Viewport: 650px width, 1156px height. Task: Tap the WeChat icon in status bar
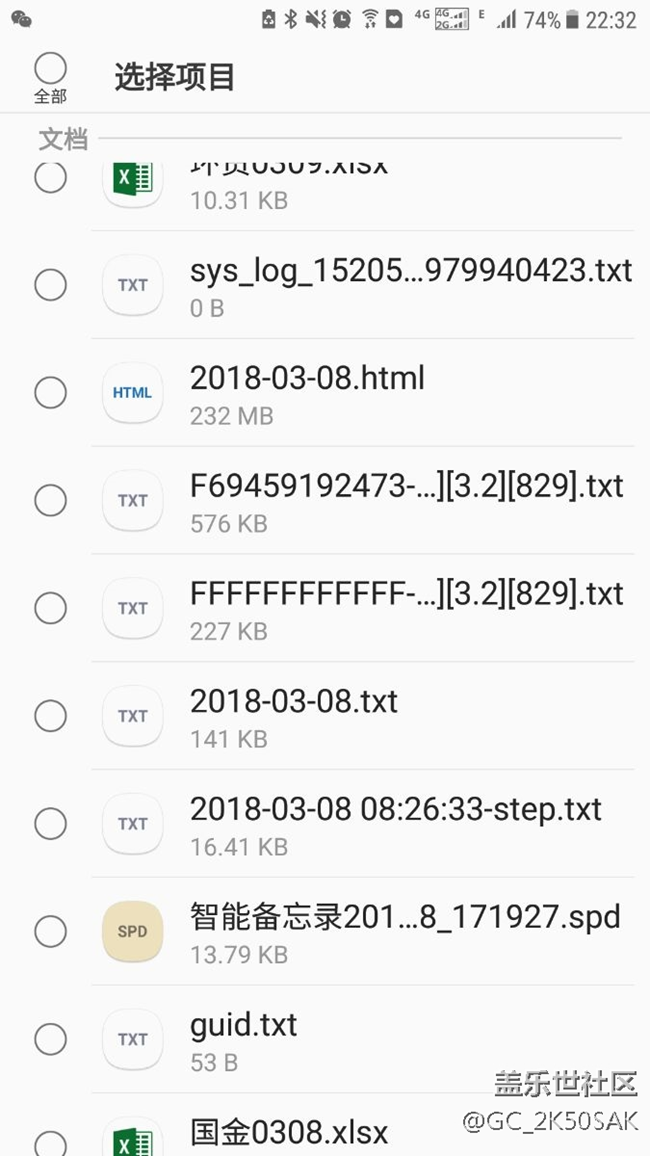[x=20, y=19]
